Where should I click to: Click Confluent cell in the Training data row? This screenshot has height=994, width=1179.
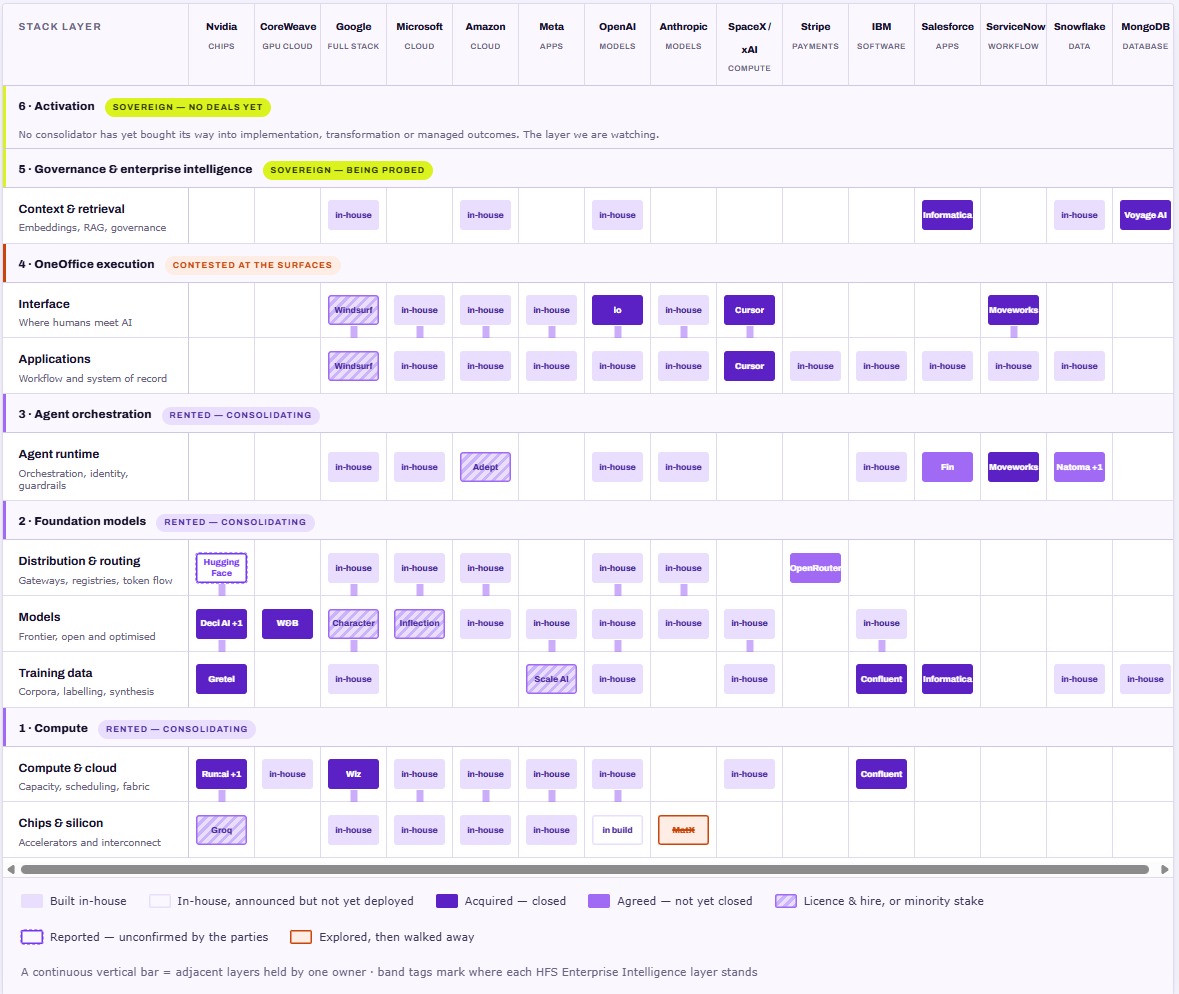click(x=881, y=679)
